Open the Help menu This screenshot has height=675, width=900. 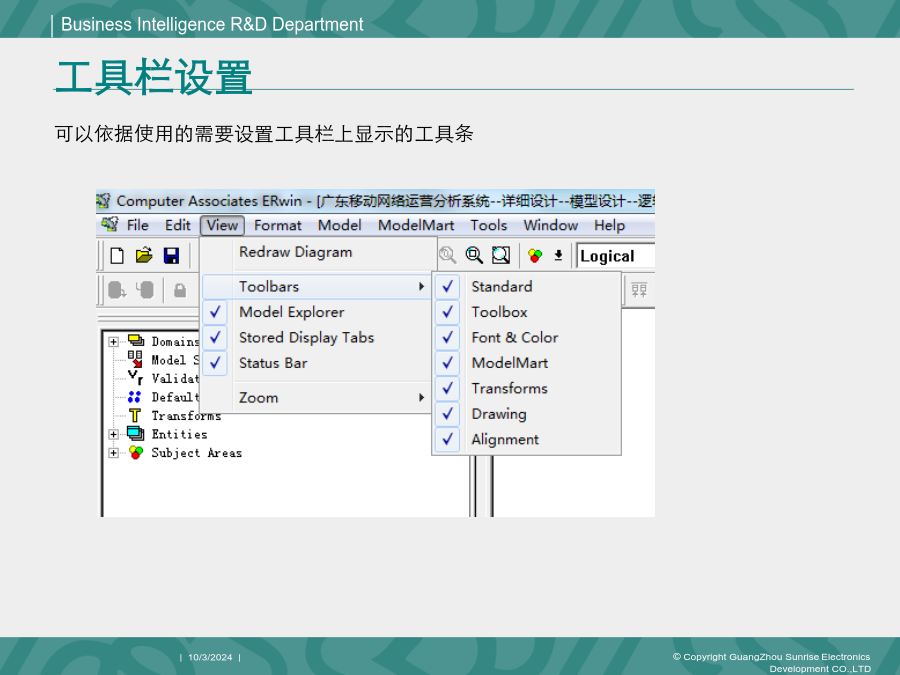point(610,225)
